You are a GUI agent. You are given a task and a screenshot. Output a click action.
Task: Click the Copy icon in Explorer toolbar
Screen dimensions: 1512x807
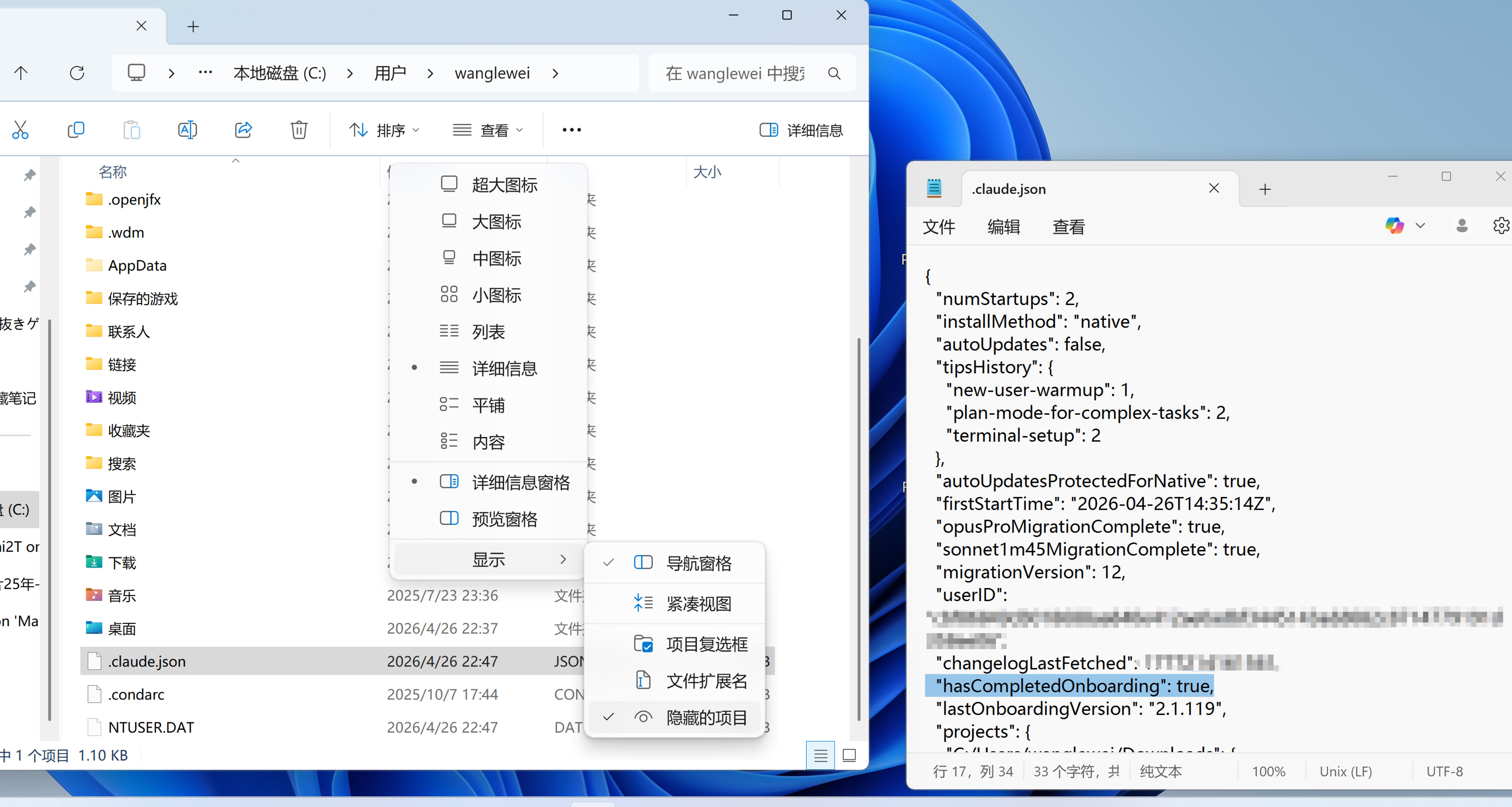76,130
